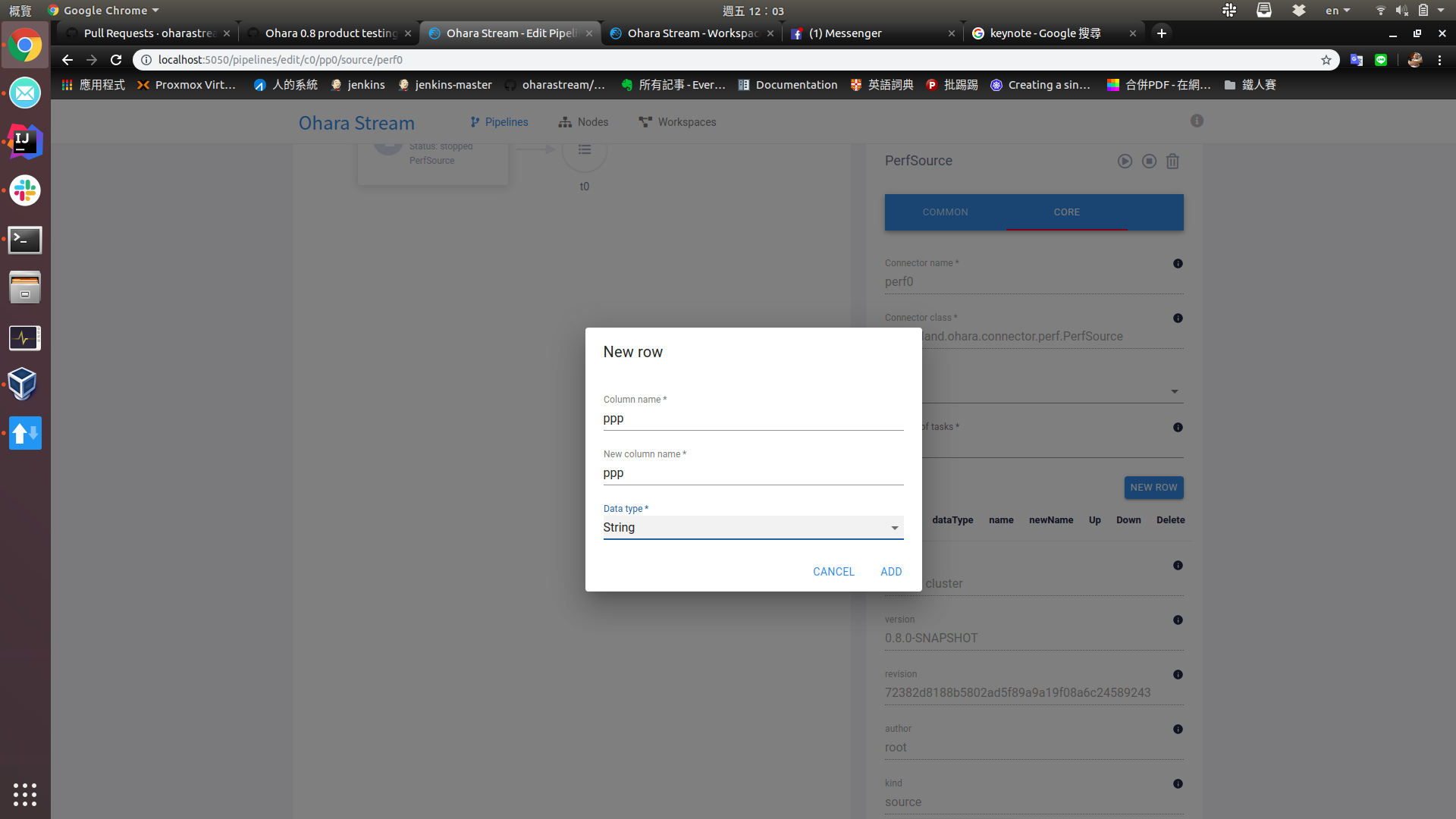
Task: Bookmark this page with the star icon
Action: (1326, 60)
